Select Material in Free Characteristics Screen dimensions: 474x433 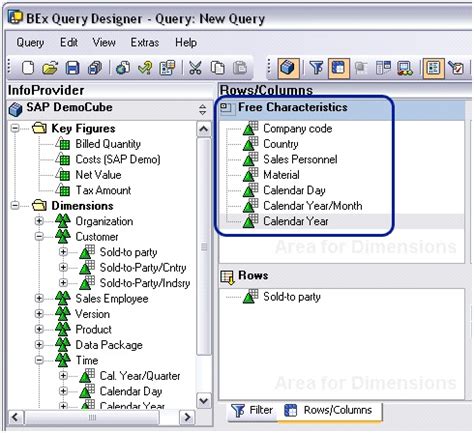tap(281, 175)
